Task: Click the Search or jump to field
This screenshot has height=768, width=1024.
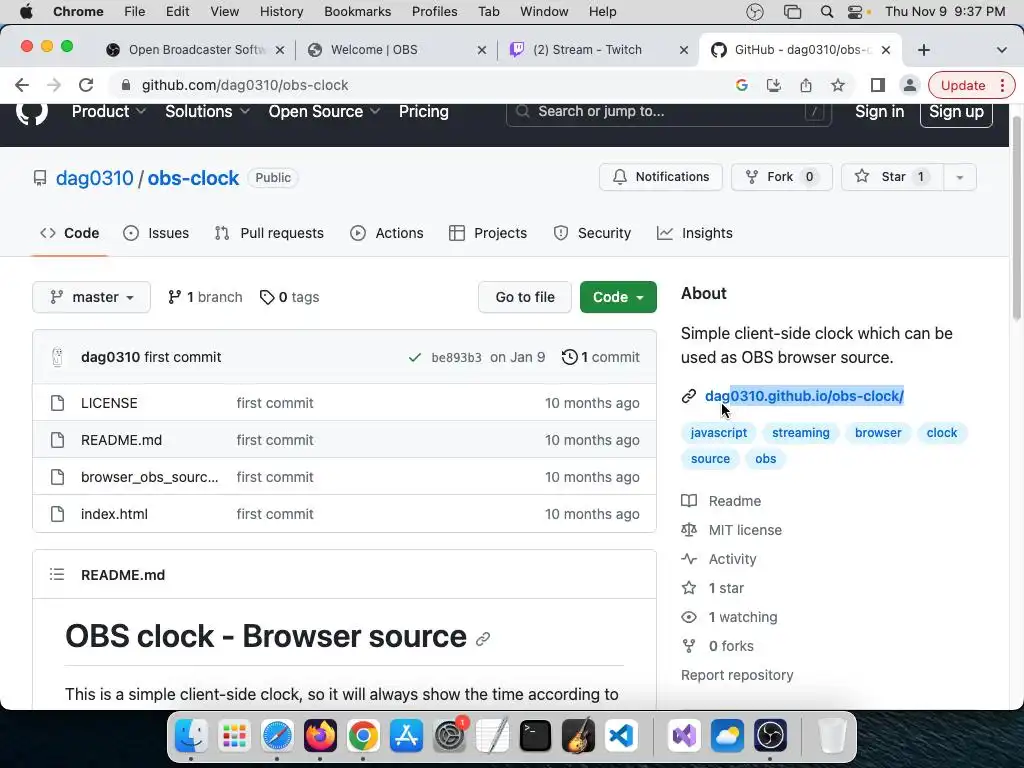Action: click(669, 112)
